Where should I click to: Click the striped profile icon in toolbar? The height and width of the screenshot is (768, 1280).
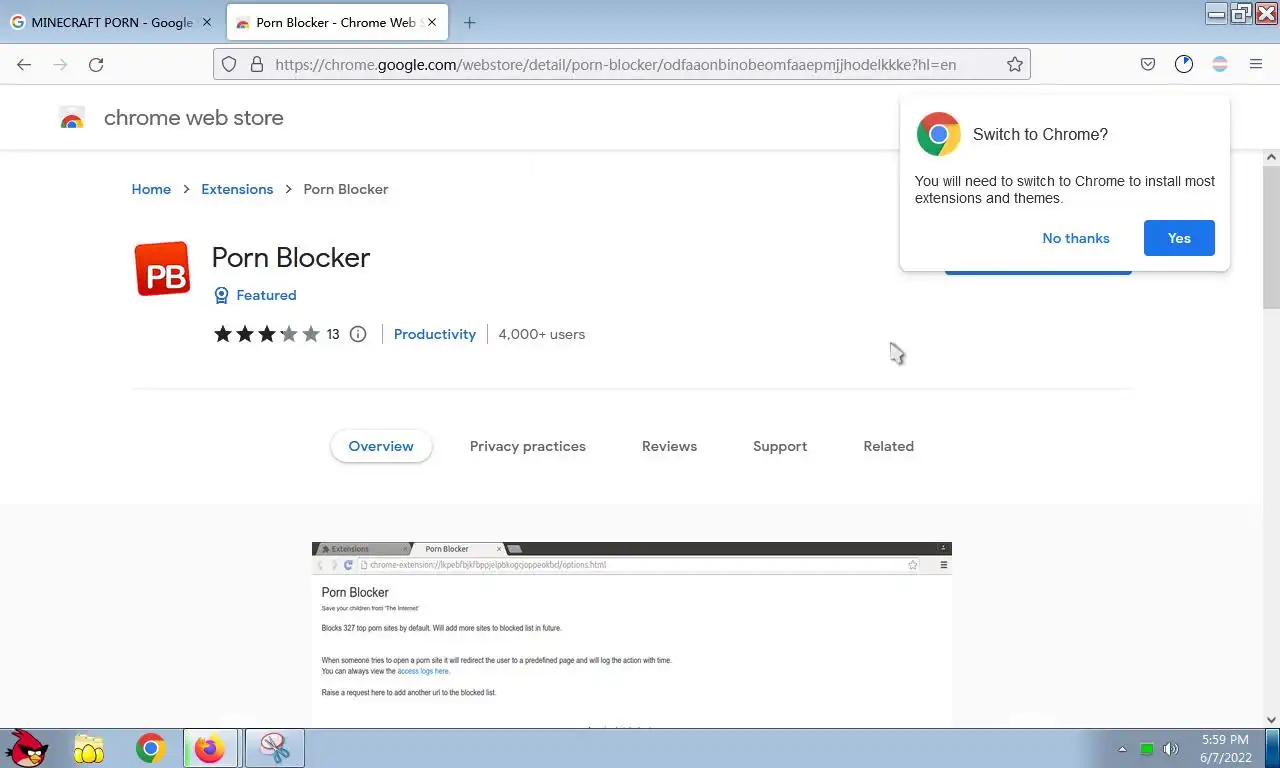[x=1220, y=64]
